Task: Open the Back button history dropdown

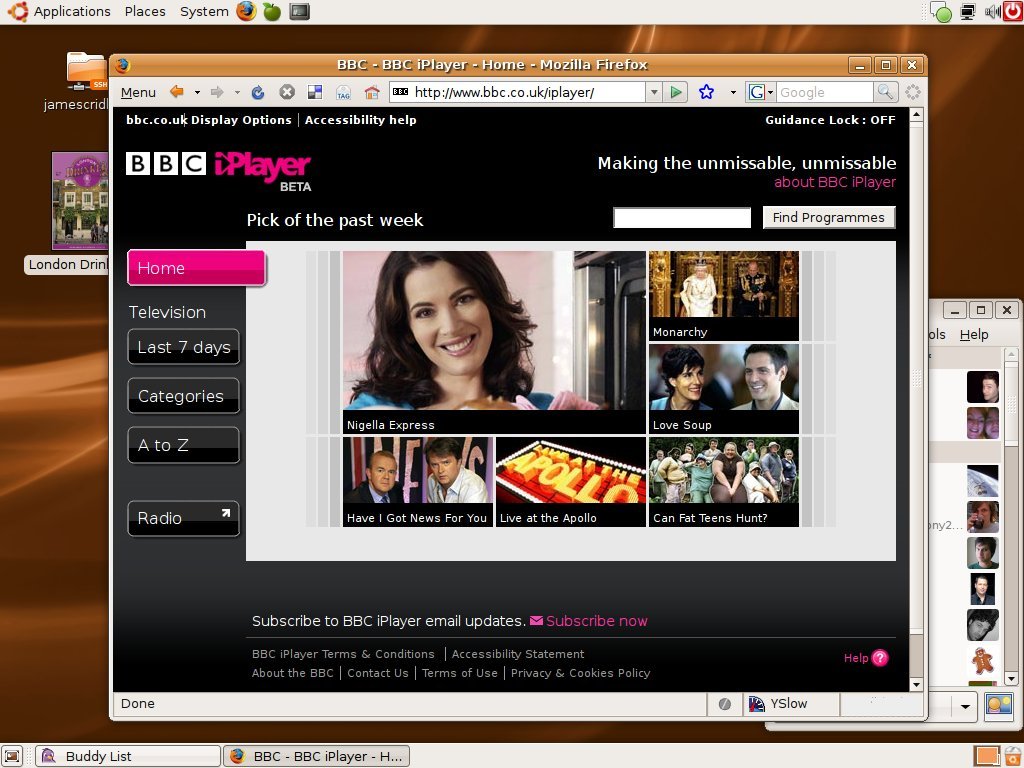Action: pos(198,91)
